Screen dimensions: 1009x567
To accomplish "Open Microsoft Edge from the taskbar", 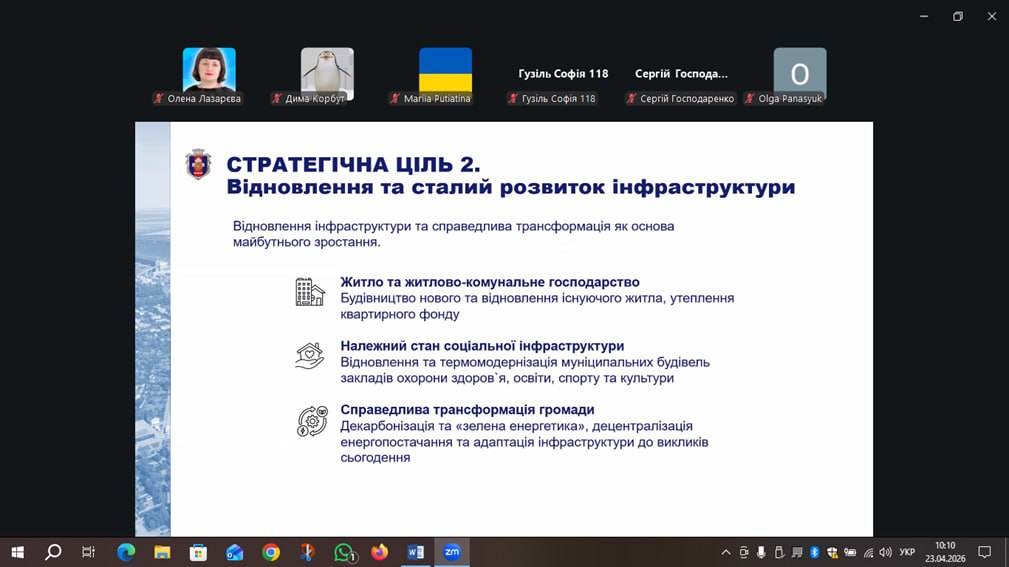I will tap(126, 552).
